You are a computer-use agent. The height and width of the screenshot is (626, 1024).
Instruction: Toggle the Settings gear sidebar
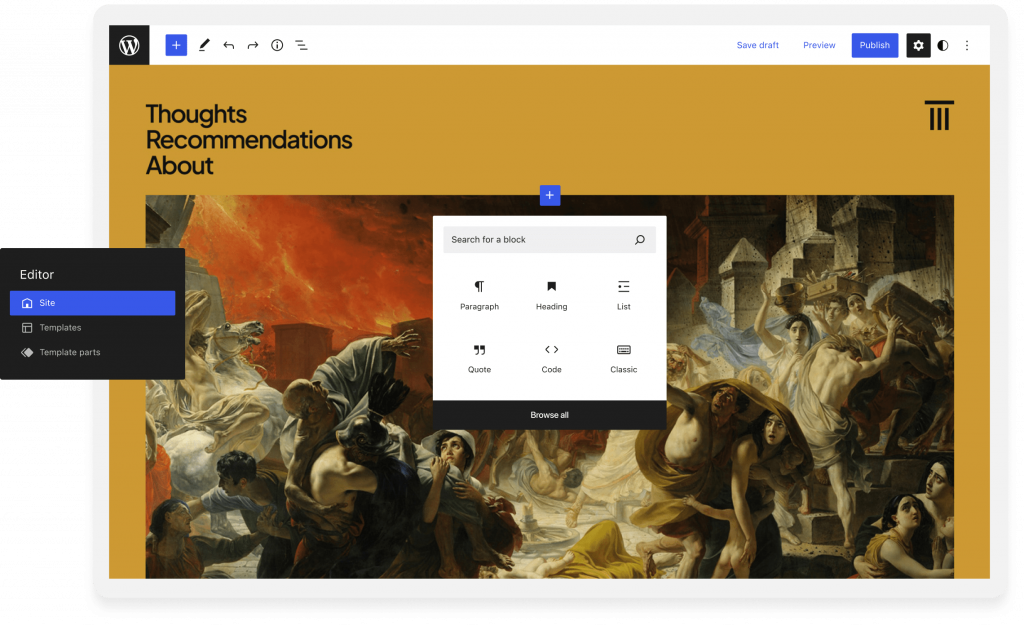coord(918,45)
